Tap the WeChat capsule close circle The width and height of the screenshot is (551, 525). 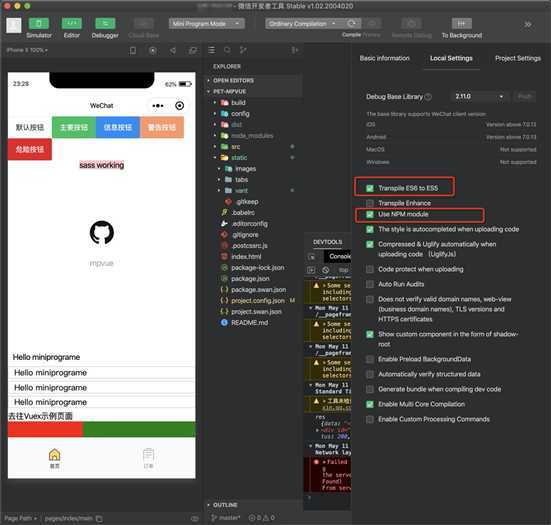click(180, 106)
